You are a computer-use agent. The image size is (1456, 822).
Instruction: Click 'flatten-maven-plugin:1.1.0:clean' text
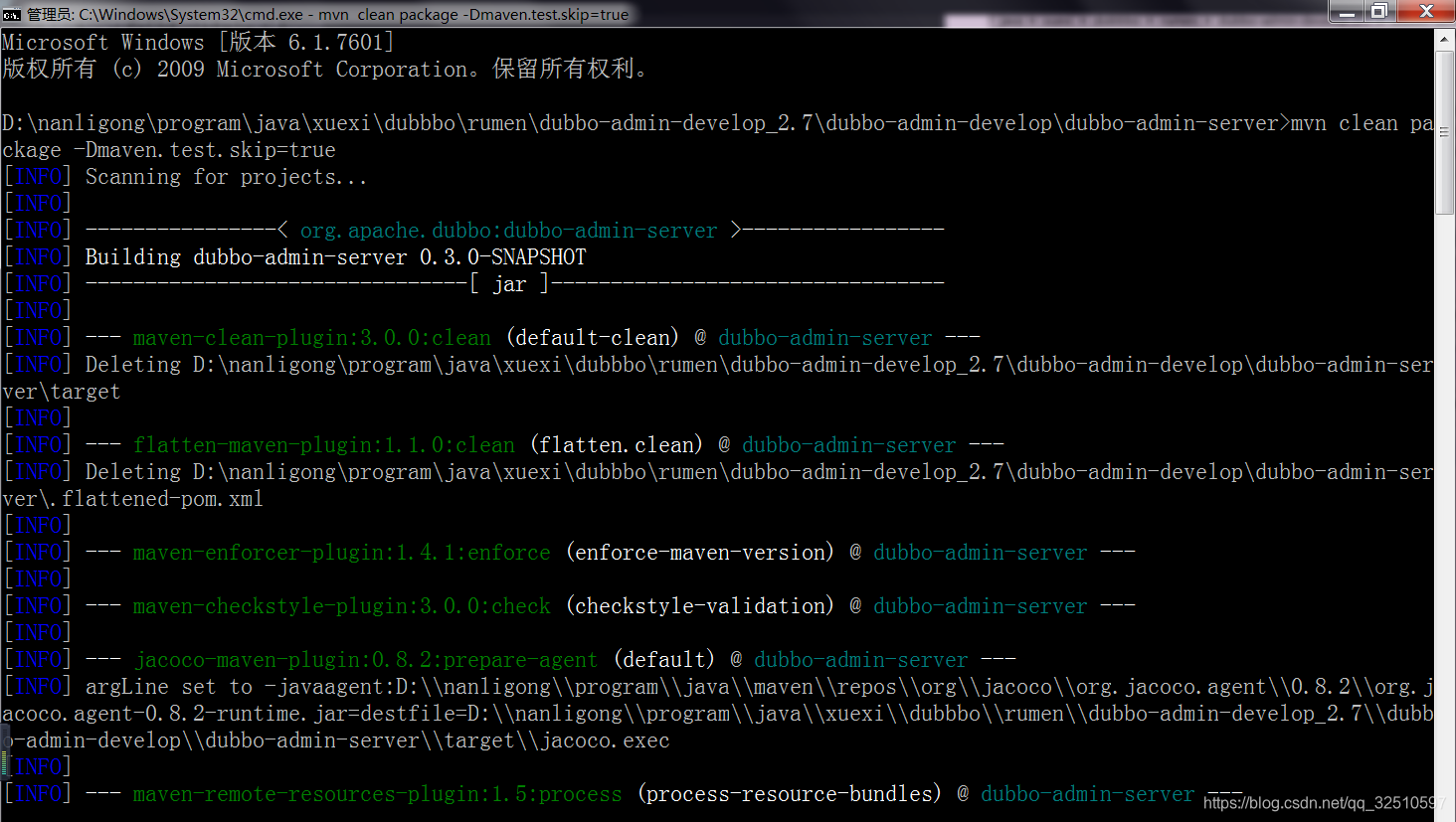coord(324,445)
